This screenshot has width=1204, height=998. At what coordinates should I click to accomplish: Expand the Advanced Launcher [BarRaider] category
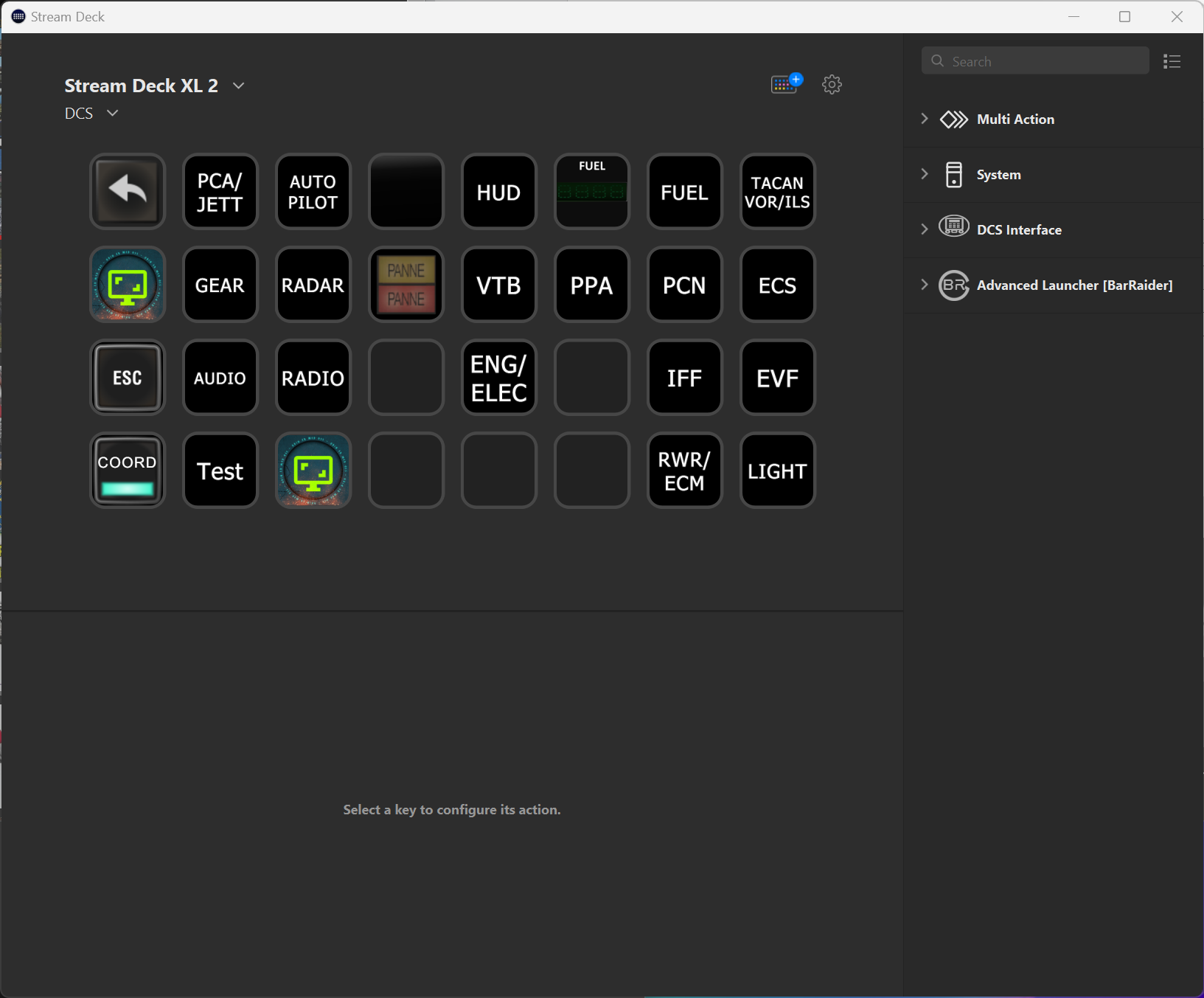(x=925, y=285)
